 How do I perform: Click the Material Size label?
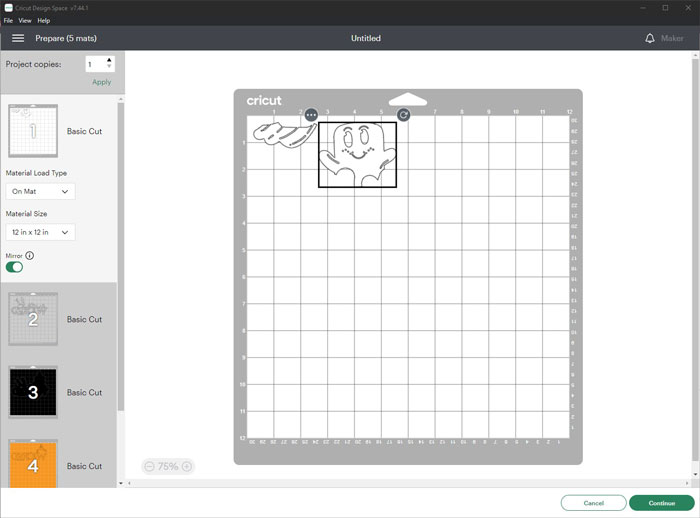[26, 214]
